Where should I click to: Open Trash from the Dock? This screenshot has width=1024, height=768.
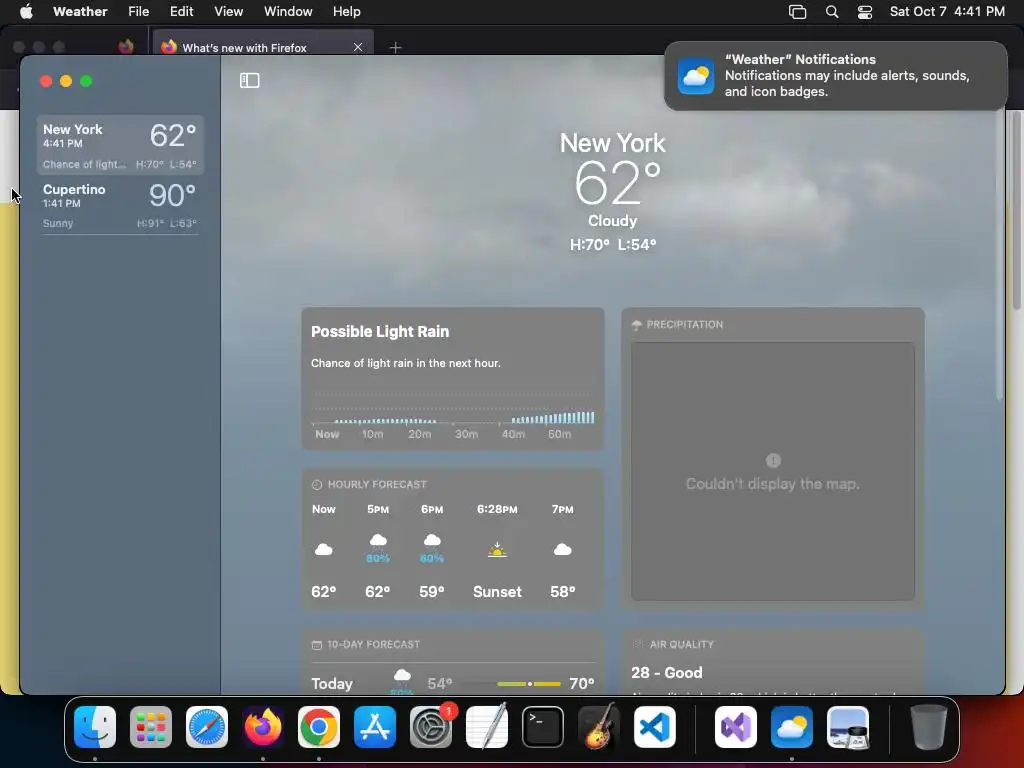928,727
